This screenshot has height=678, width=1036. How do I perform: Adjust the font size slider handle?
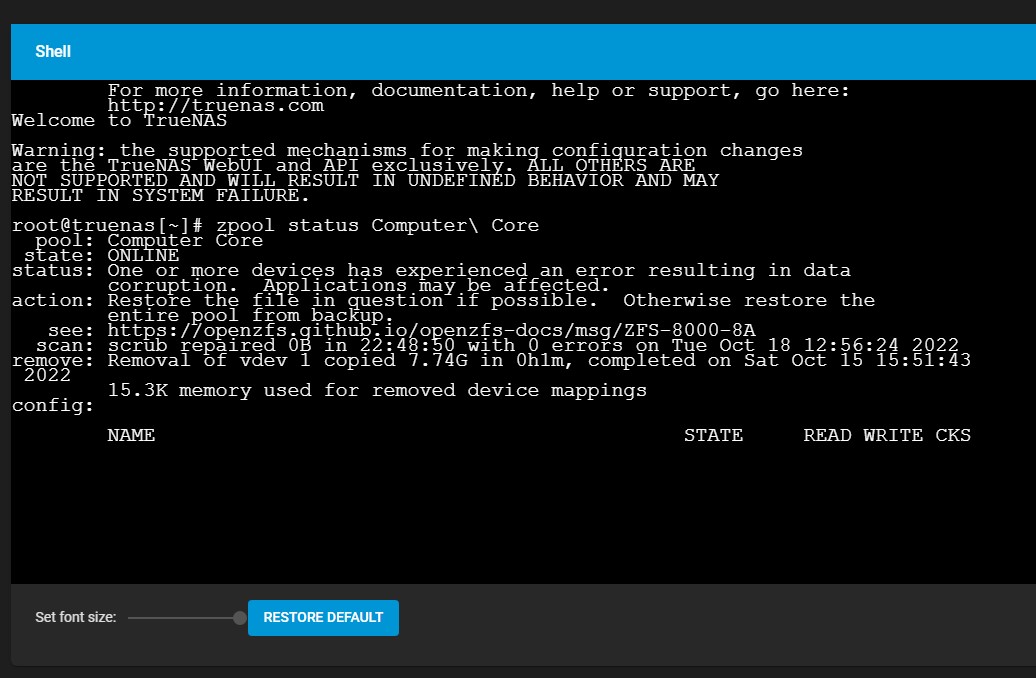(240, 618)
